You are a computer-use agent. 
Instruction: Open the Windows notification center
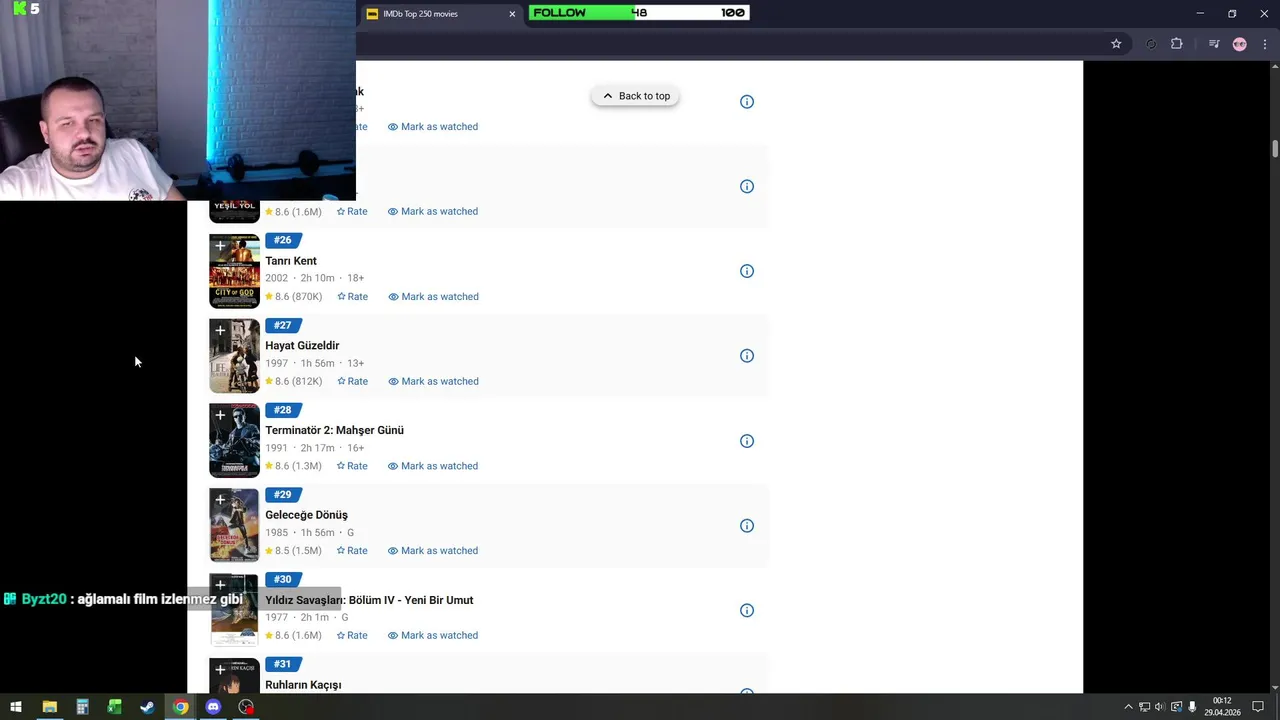[1258, 707]
